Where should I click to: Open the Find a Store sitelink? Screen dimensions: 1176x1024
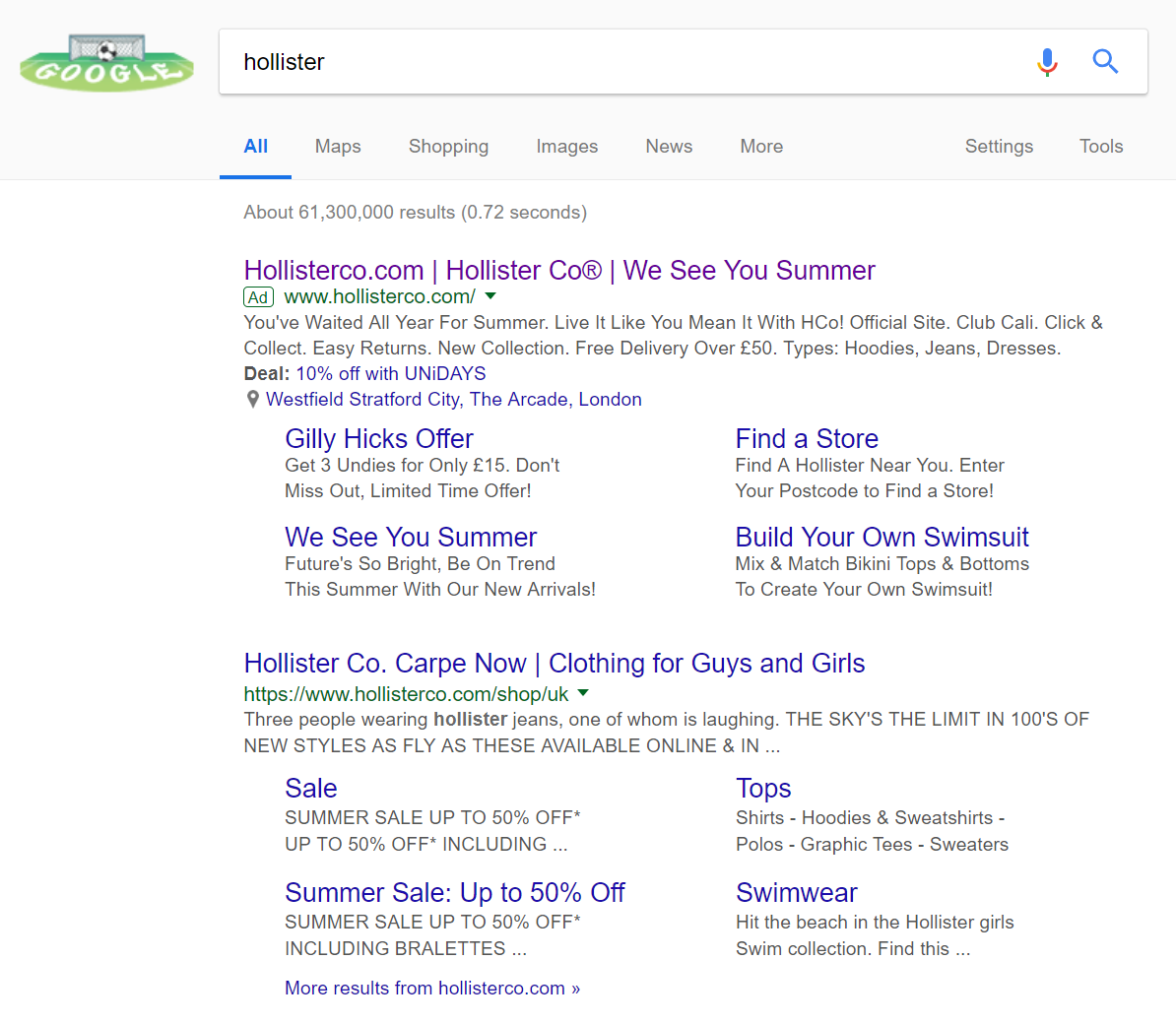(807, 438)
